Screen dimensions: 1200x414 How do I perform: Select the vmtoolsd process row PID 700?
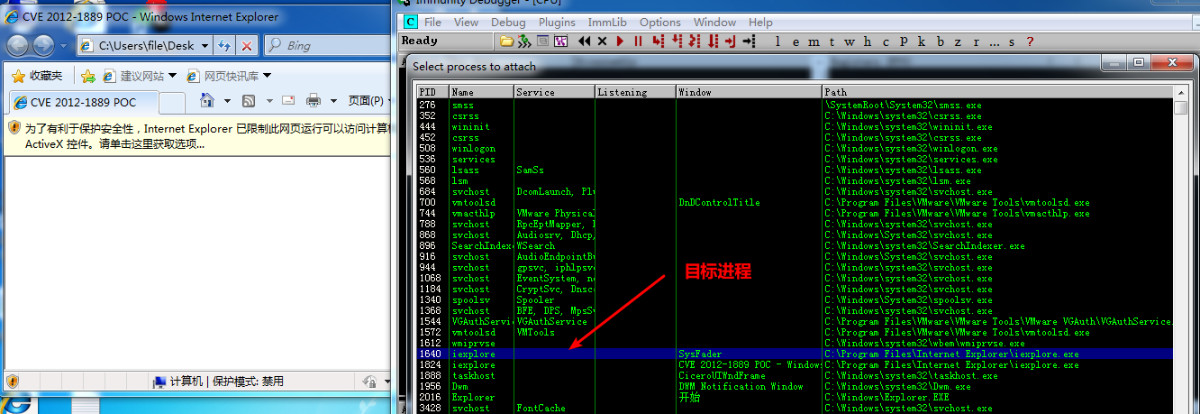795,202
